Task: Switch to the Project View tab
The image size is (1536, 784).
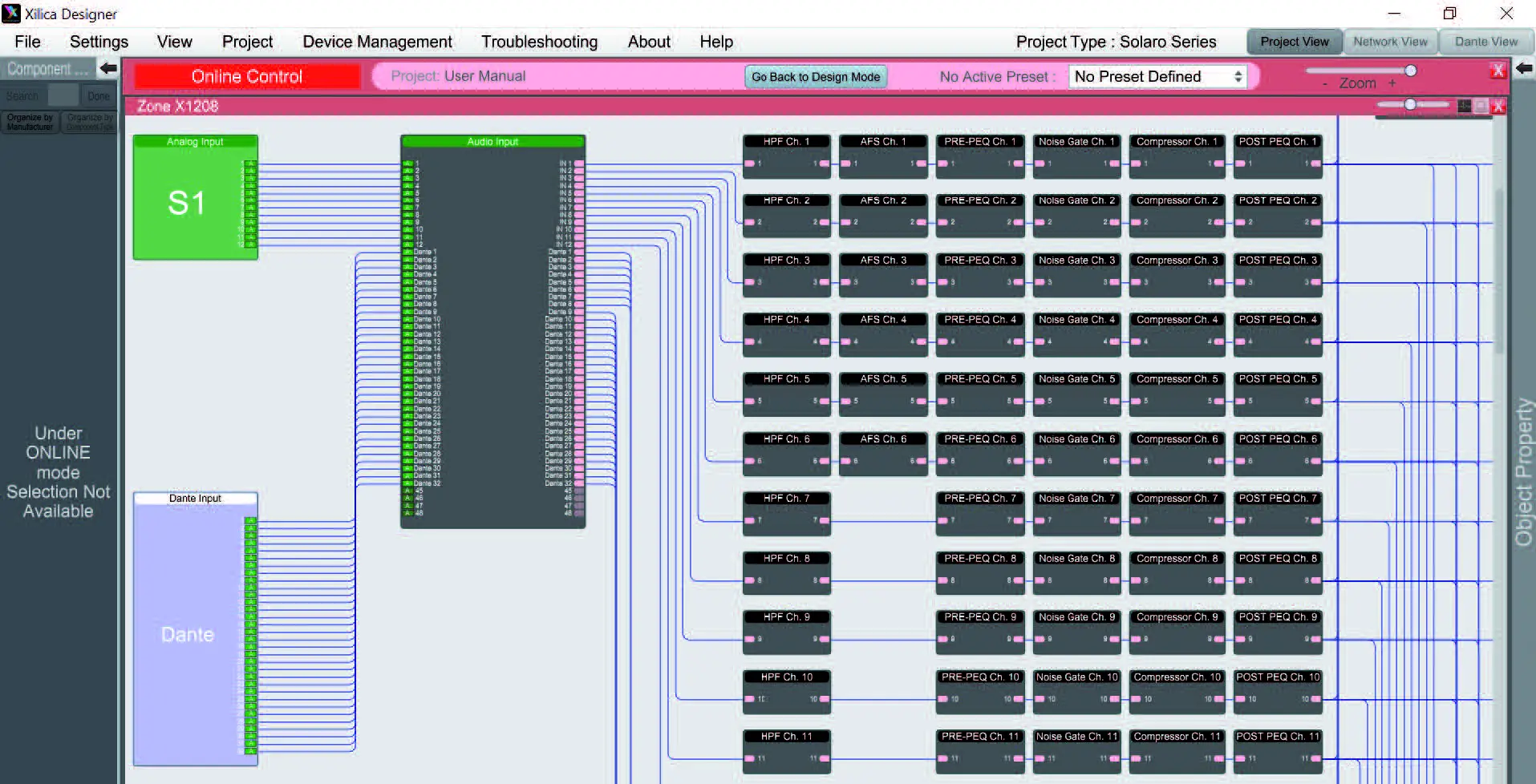Action: click(x=1294, y=42)
